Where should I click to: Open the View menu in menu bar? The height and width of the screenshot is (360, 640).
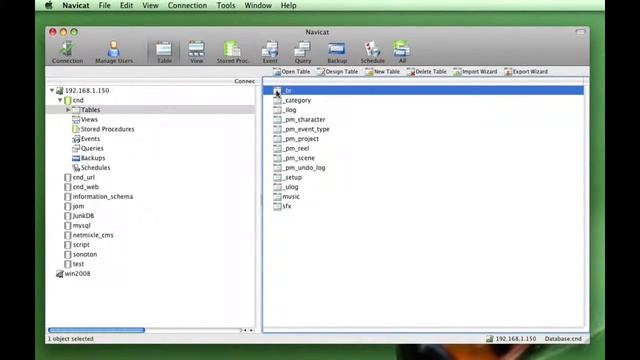pyautogui.click(x=150, y=5)
